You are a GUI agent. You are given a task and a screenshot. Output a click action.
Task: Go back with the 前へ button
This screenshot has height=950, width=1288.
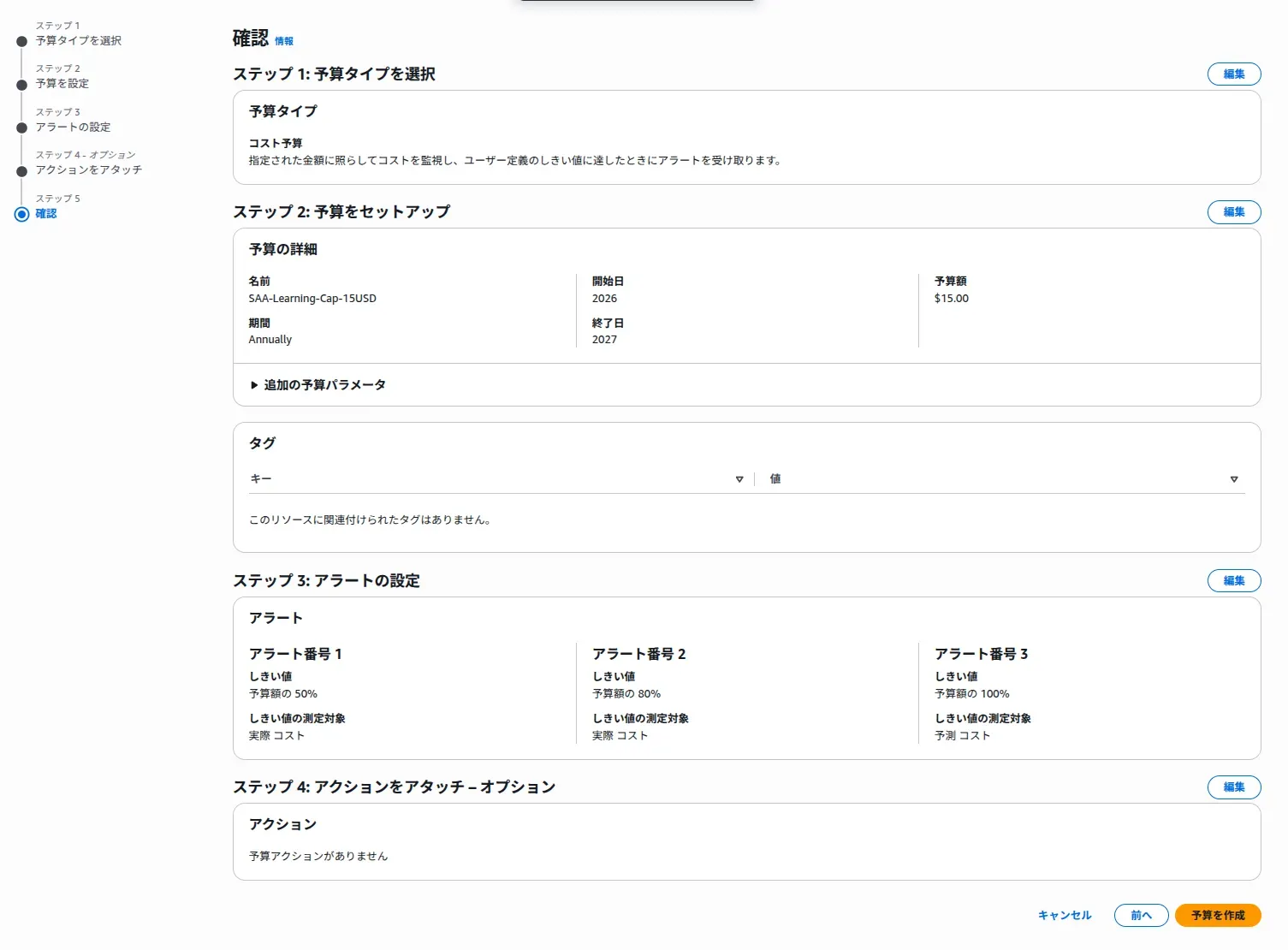click(1141, 916)
